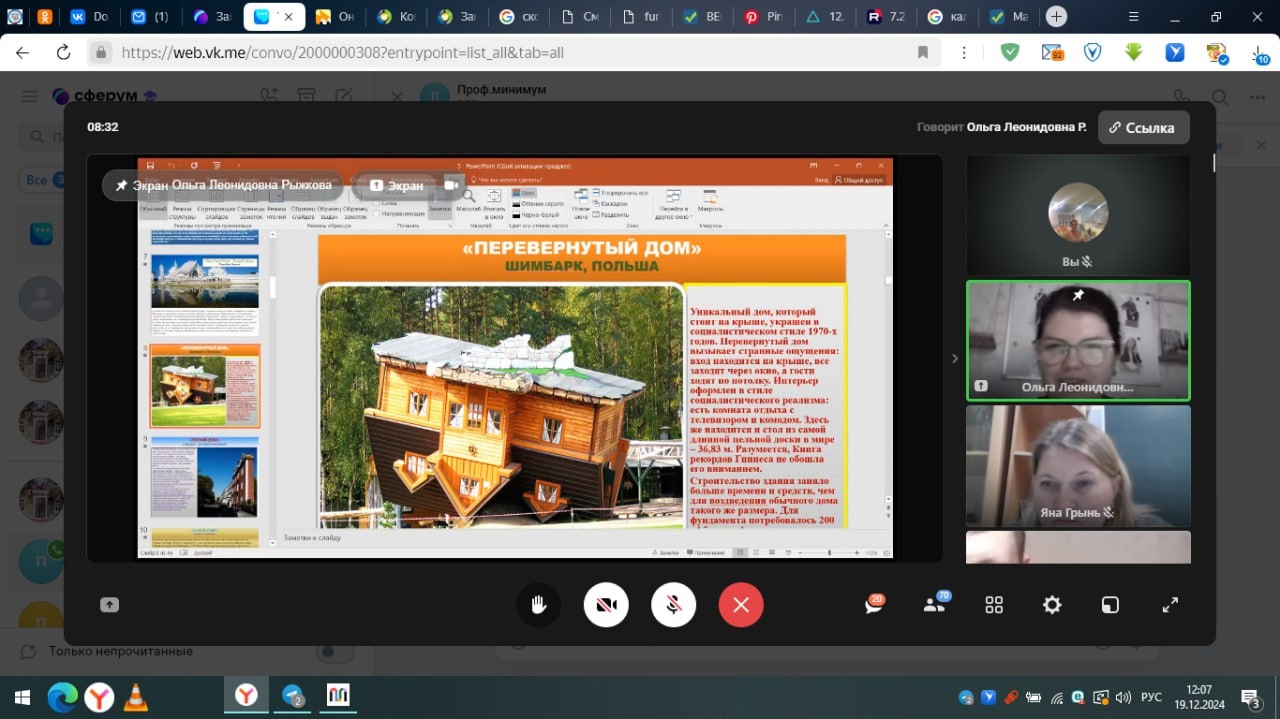Turn on the camera in call
This screenshot has height=719, width=1280.
(x=606, y=605)
